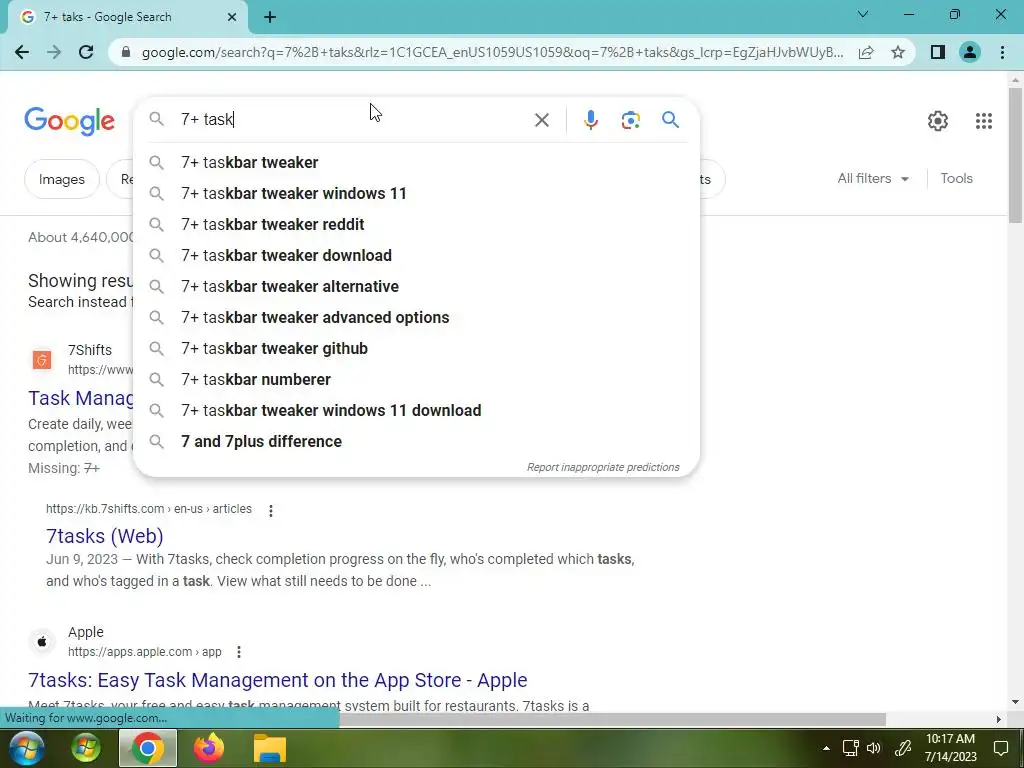Choose suggestion '7+ taskbar tweaker windows 11'

click(416, 193)
